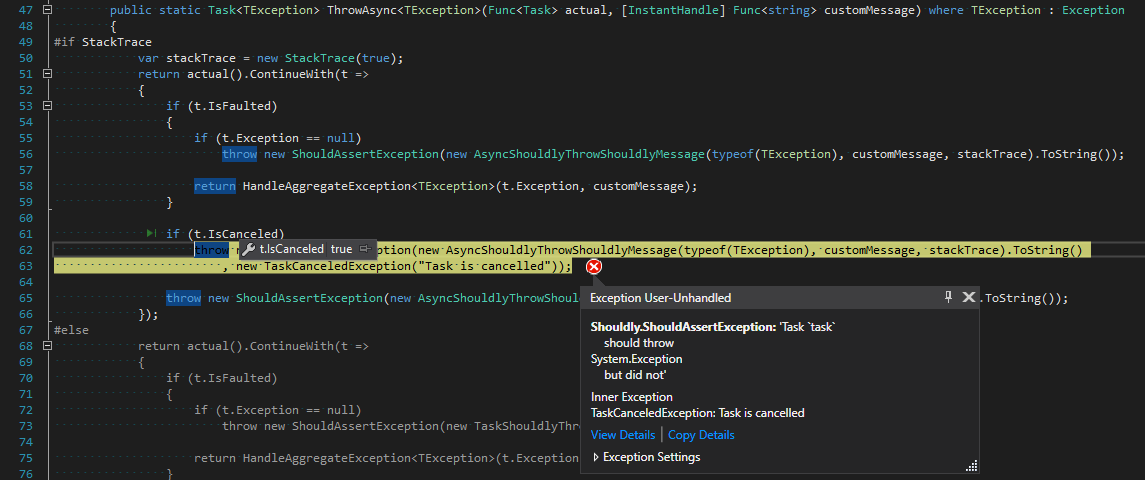Collapse the ContinueWith lambda on line 51
Image resolution: width=1145 pixels, height=480 pixels.
click(x=47, y=74)
